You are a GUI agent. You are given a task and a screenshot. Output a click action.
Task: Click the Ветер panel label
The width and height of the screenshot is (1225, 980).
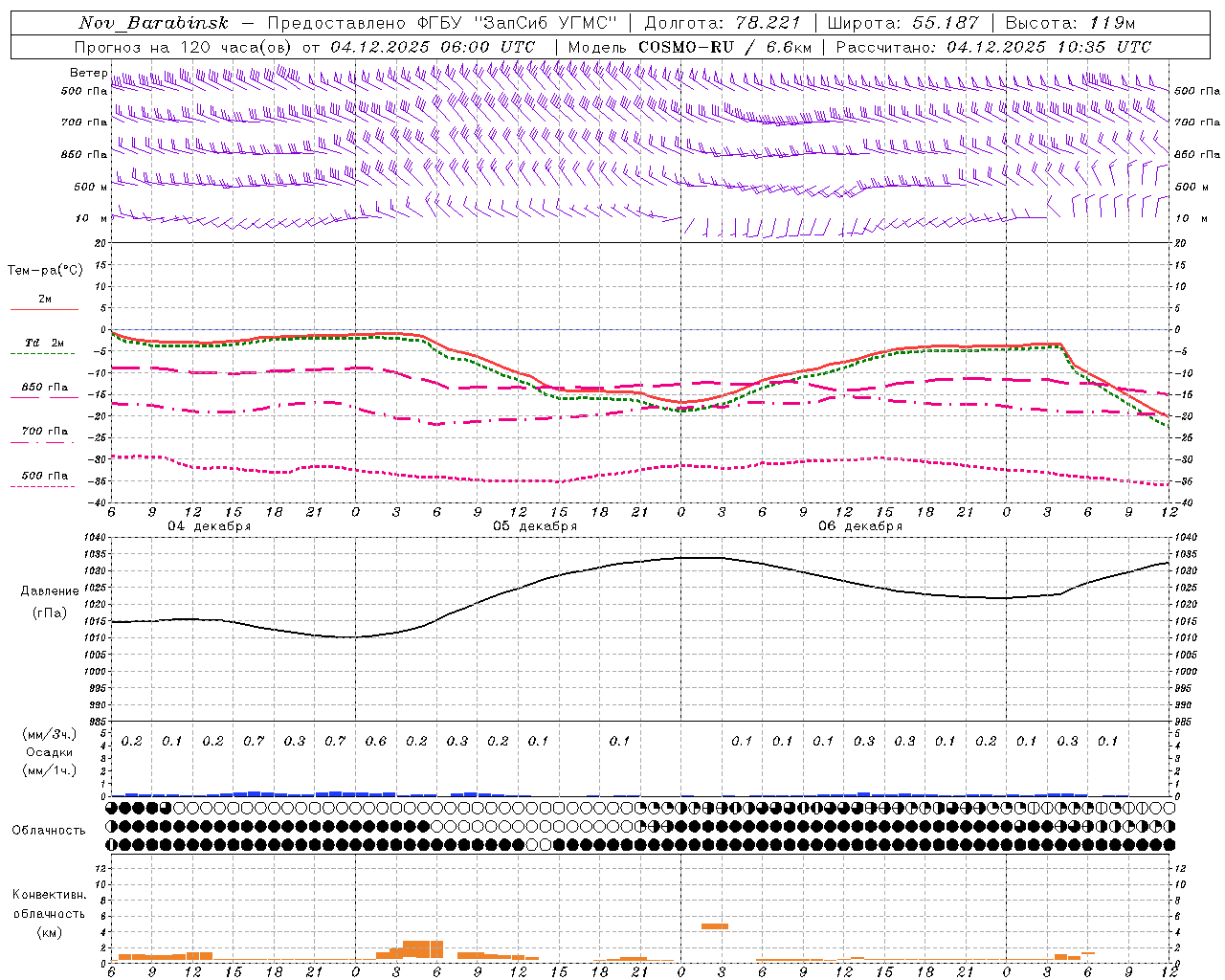[88, 73]
